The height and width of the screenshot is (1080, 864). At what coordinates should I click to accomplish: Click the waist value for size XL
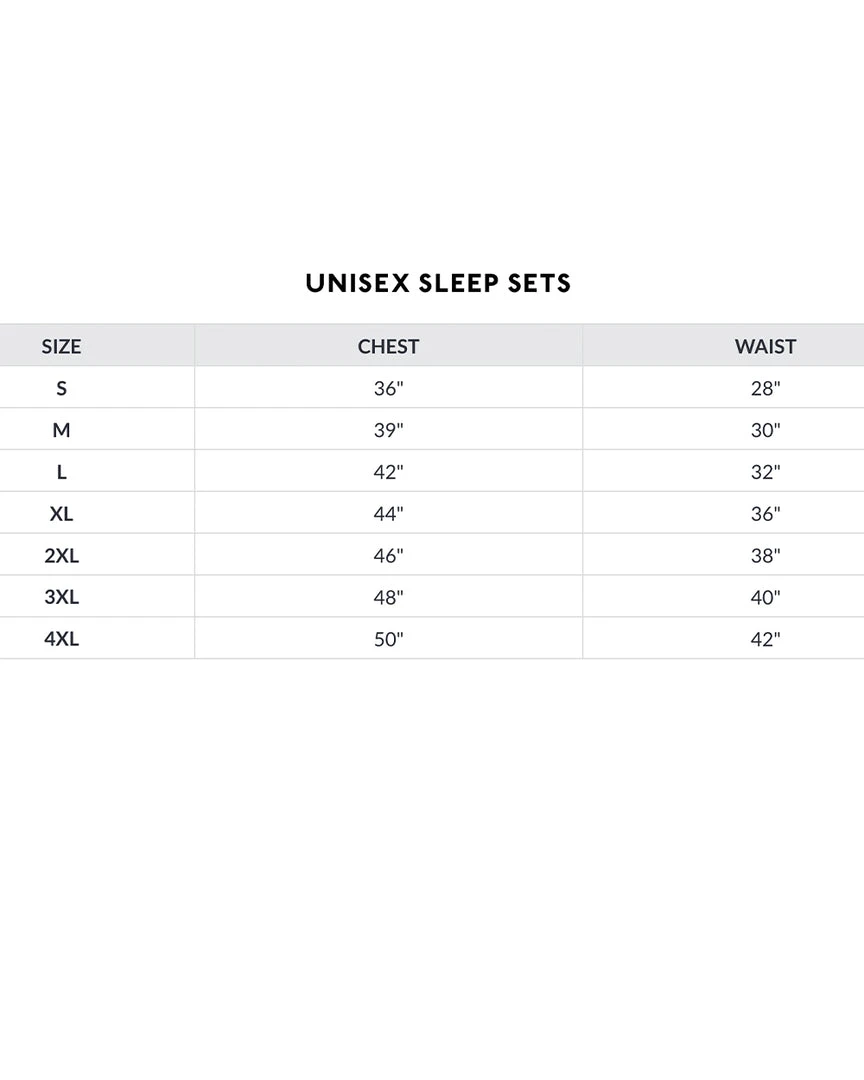tap(765, 514)
